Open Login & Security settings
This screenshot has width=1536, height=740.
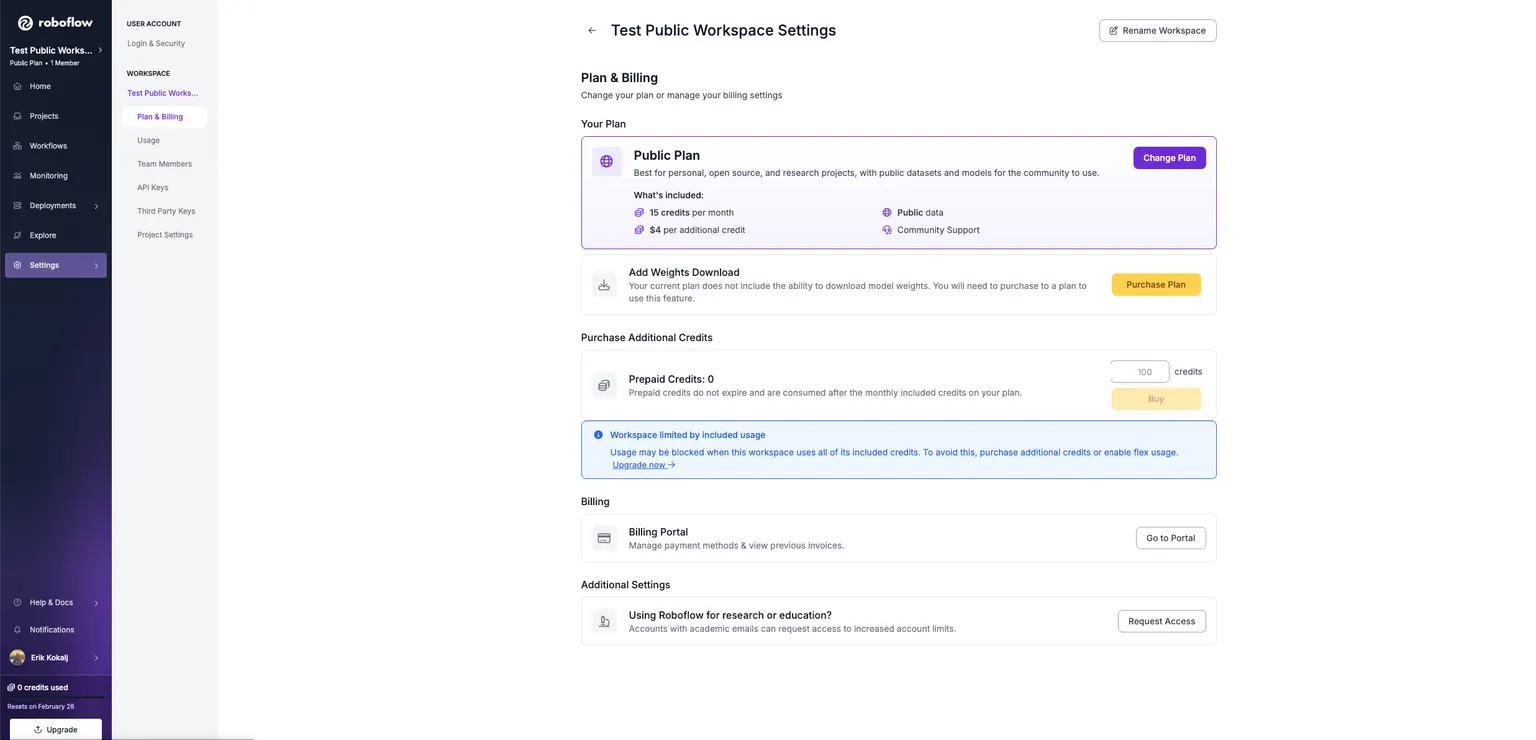pyautogui.click(x=156, y=44)
